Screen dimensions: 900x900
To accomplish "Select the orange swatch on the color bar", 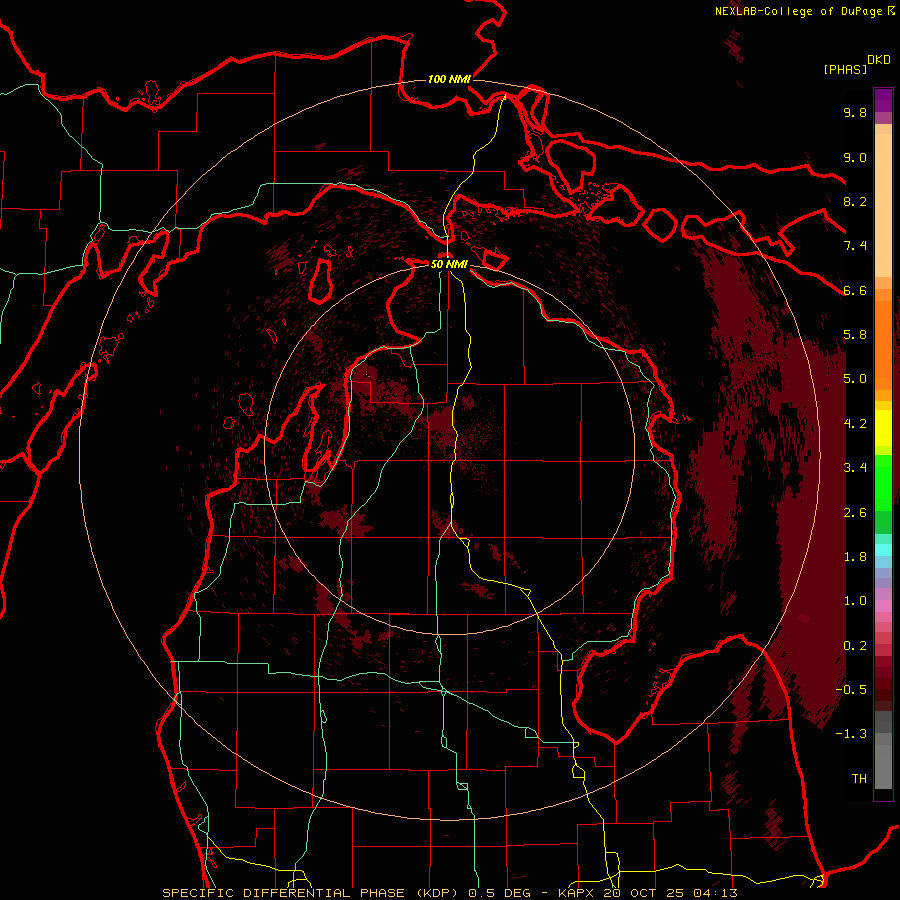I will (x=883, y=344).
